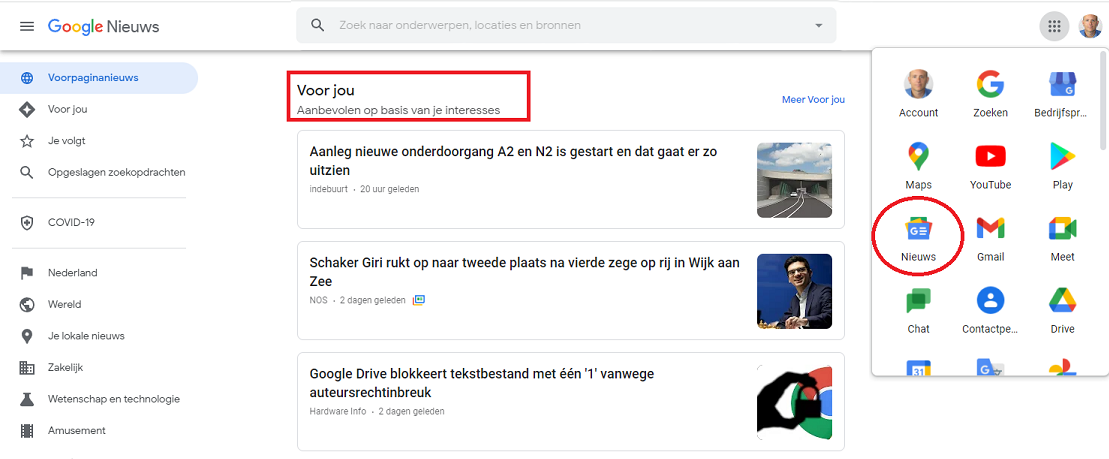Click the search magnifier icon
Screen dimensions: 1109x459
point(318,25)
